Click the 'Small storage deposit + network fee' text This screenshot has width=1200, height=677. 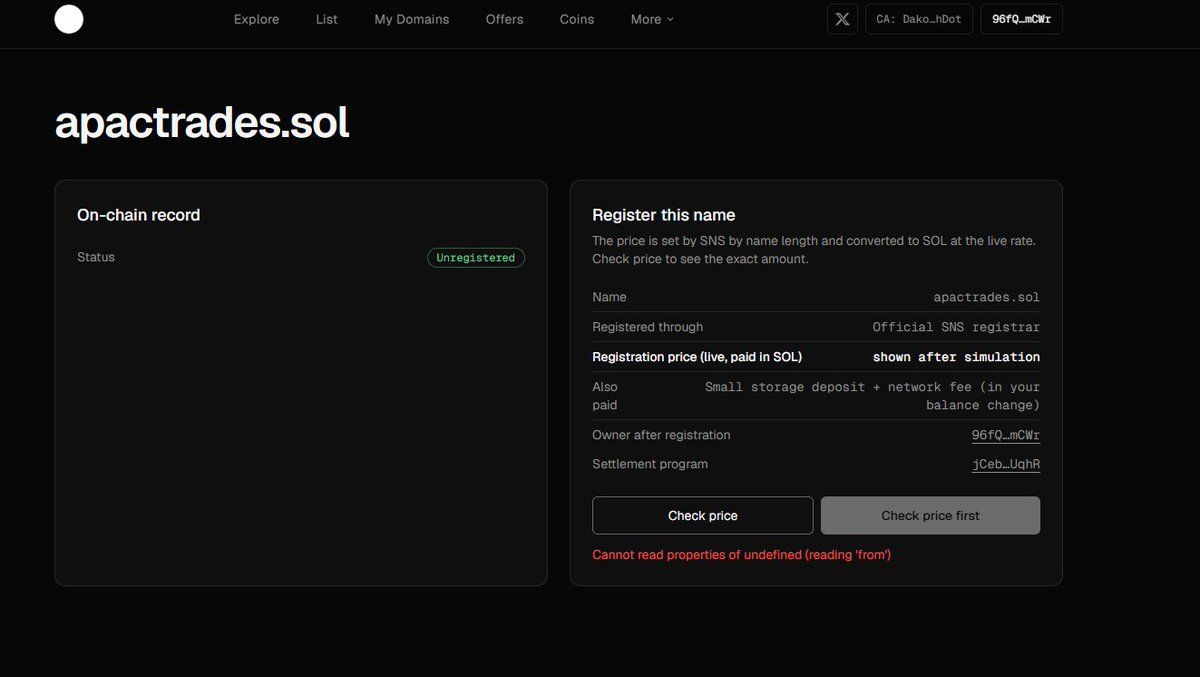(x=873, y=396)
